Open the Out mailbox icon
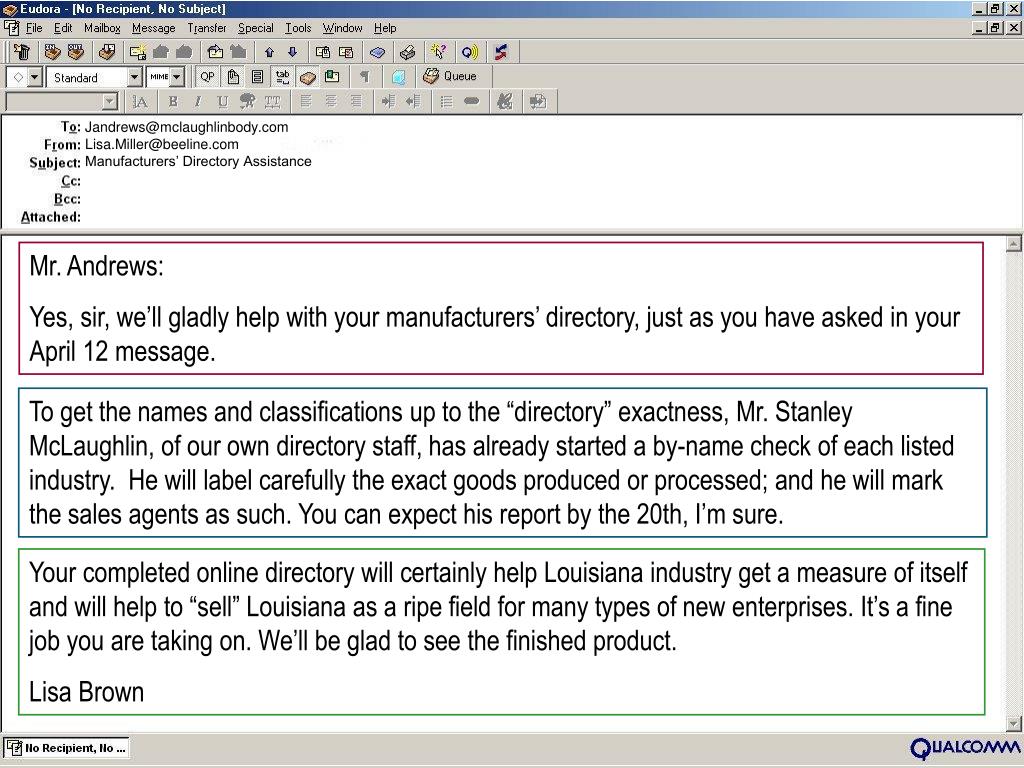Screen dimensions: 1024x768 pos(76,52)
